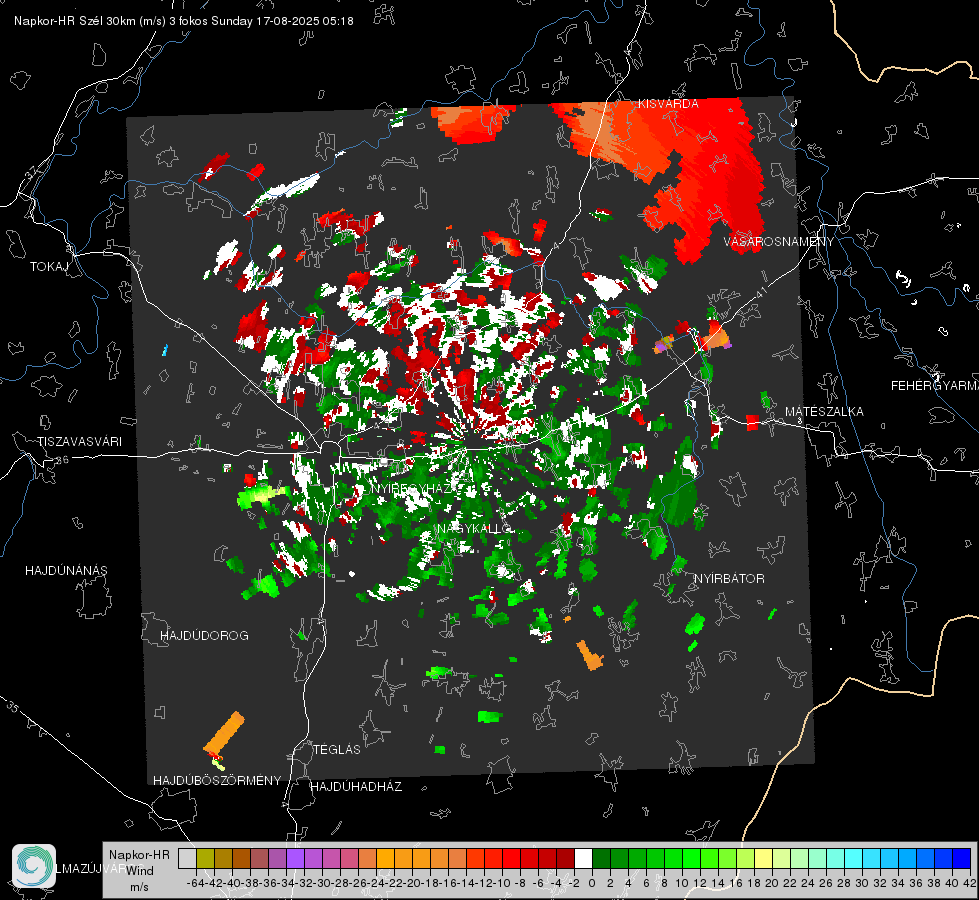Viewport: 979px width, 900px height.
Task: Click the orange echo above Hajdúböszörmény label
Action: point(224,733)
